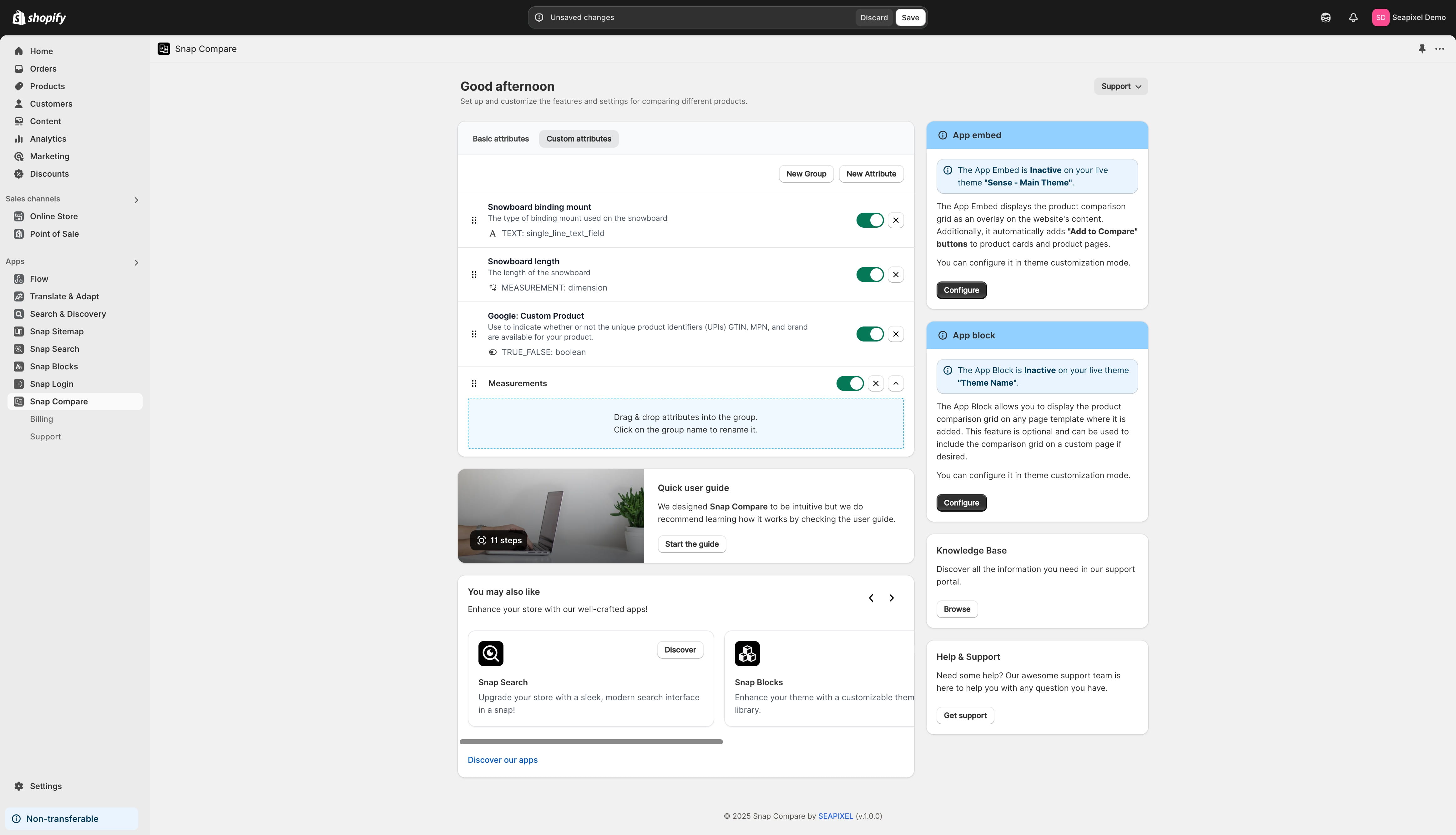Toggle the Measurements group off
Image resolution: width=1456 pixels, height=835 pixels.
click(850, 383)
